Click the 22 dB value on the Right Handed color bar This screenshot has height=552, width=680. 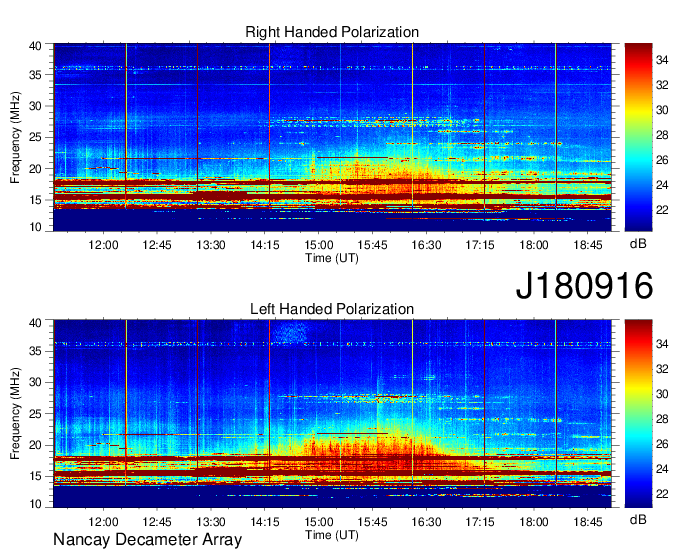(662, 210)
